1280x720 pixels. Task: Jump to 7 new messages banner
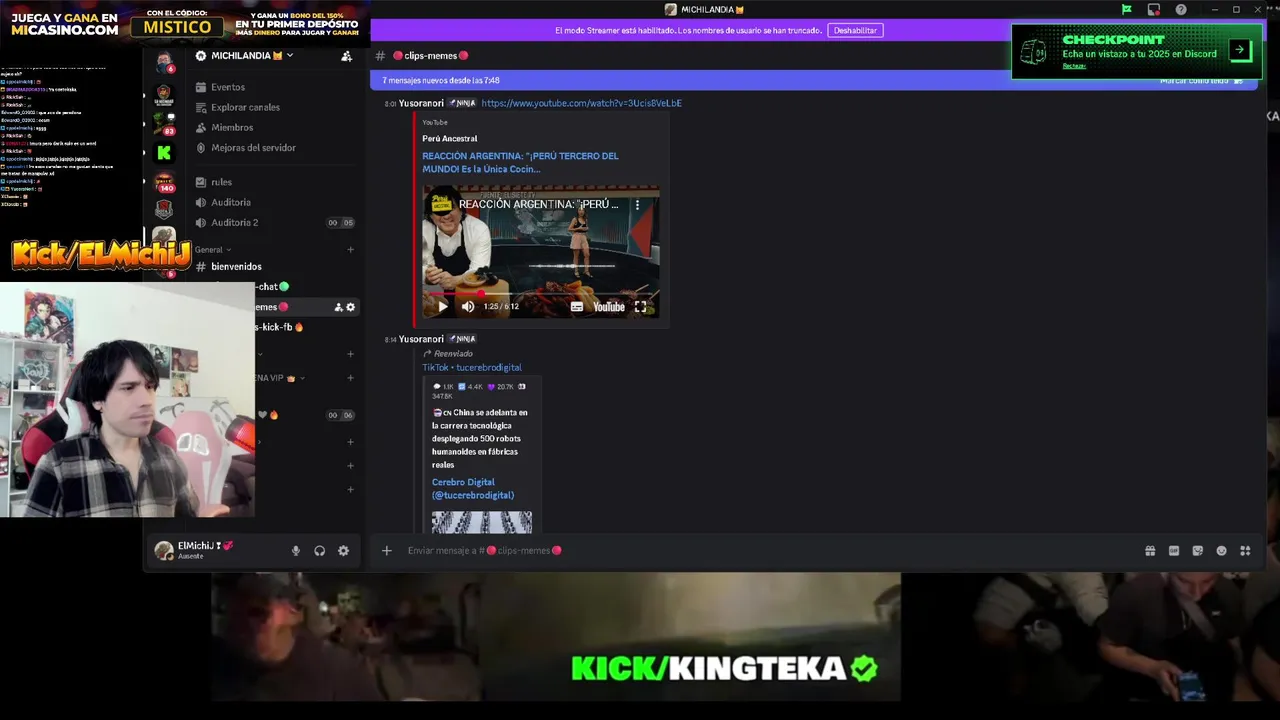point(441,80)
